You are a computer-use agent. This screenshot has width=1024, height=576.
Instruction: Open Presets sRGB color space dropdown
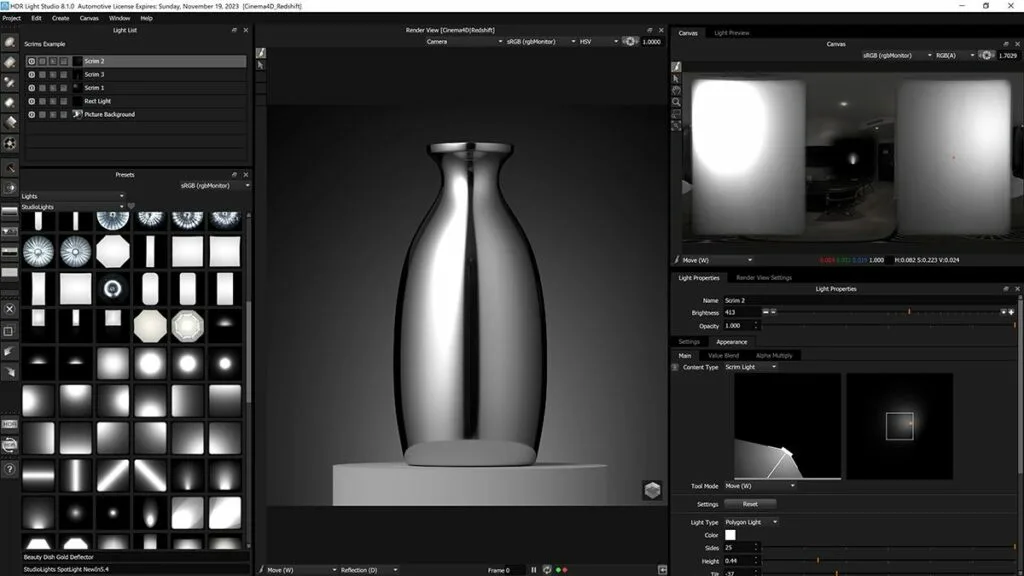pos(214,185)
